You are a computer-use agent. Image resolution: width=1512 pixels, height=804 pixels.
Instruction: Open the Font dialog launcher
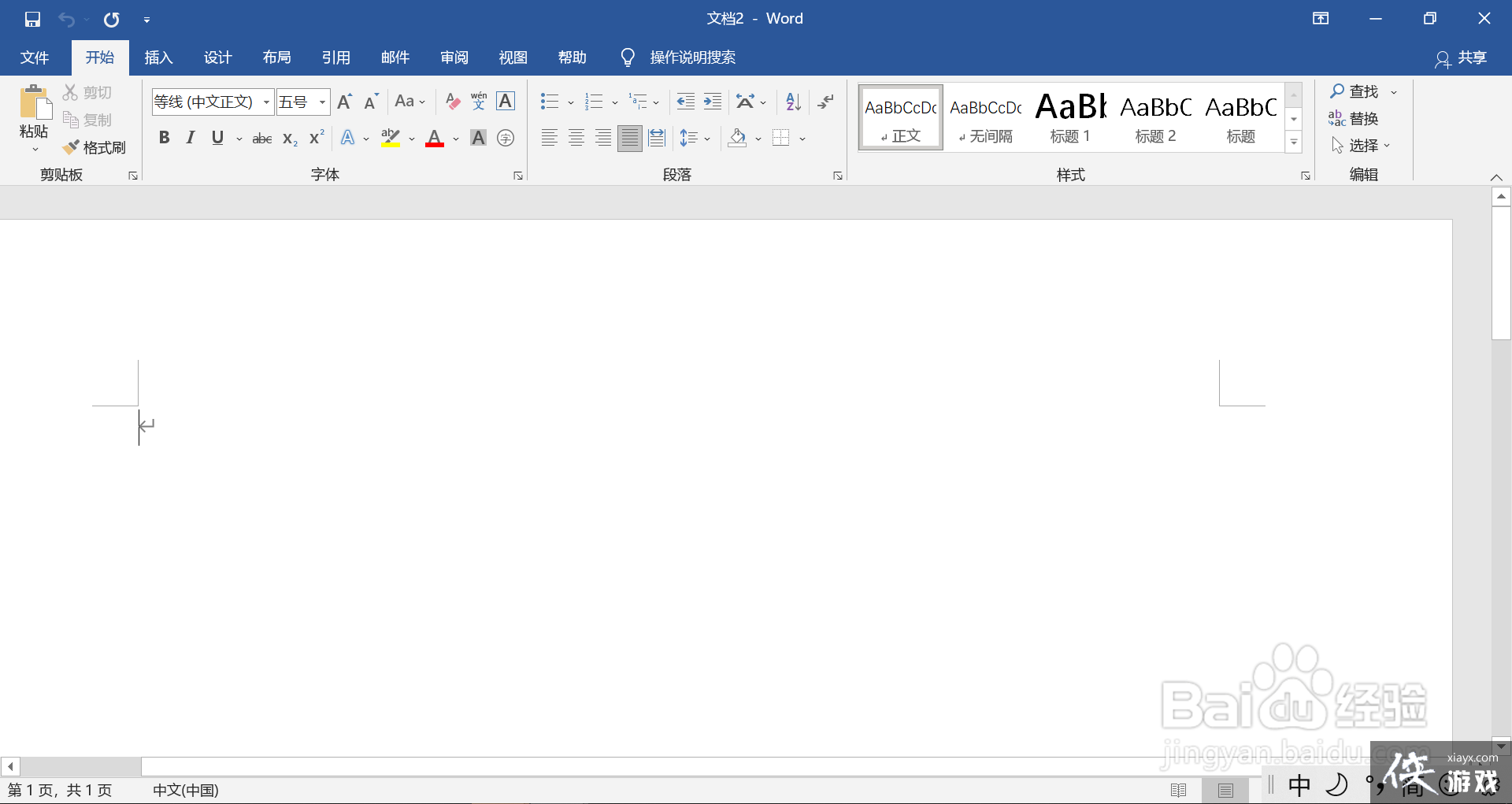[x=518, y=176]
